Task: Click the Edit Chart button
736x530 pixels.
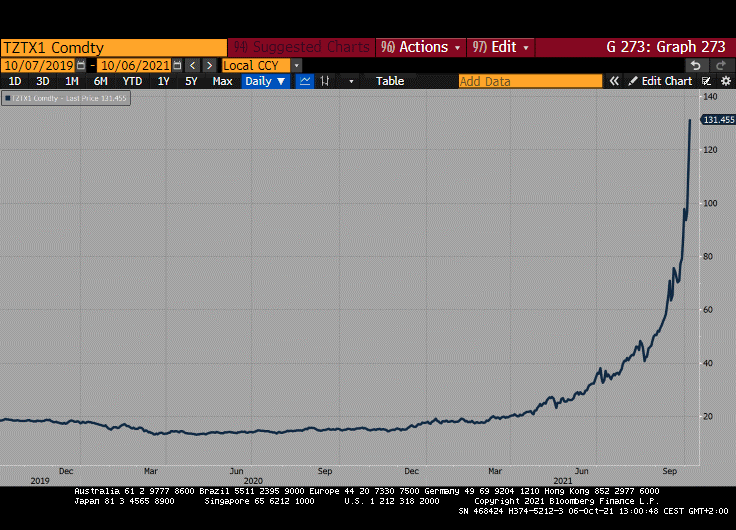Action: click(660, 81)
